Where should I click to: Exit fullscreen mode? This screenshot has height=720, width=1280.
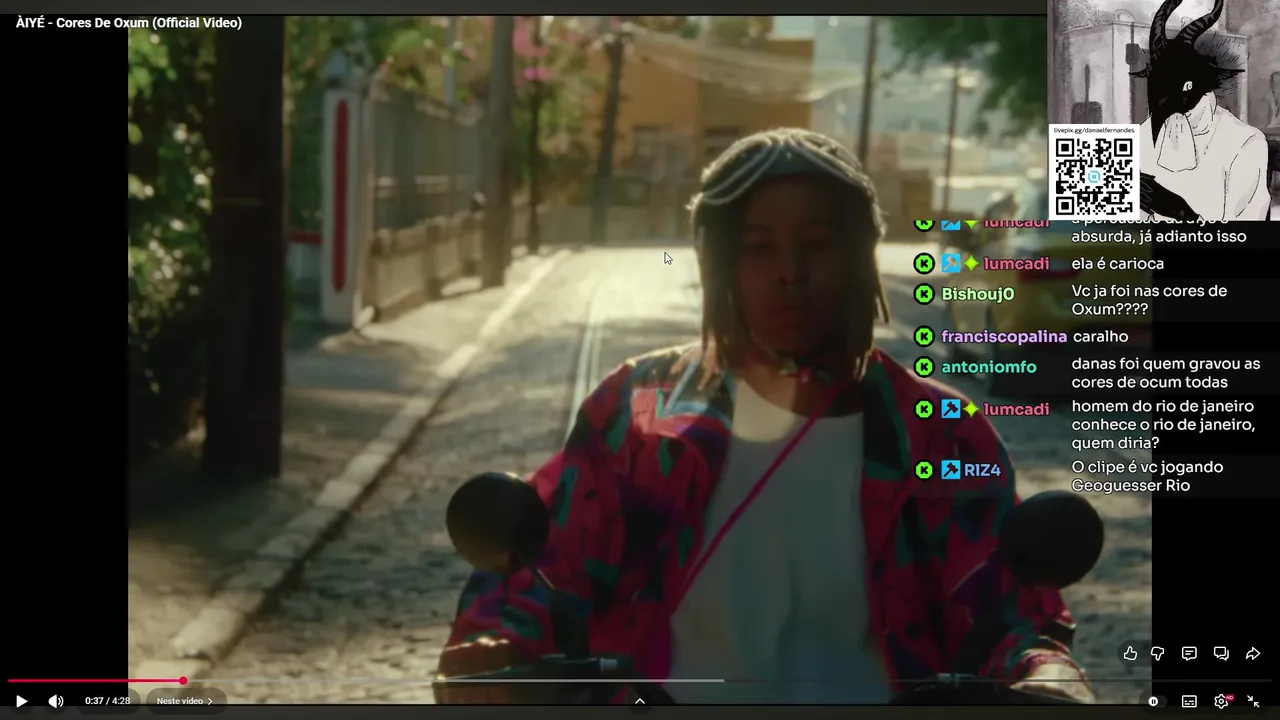click(1253, 701)
